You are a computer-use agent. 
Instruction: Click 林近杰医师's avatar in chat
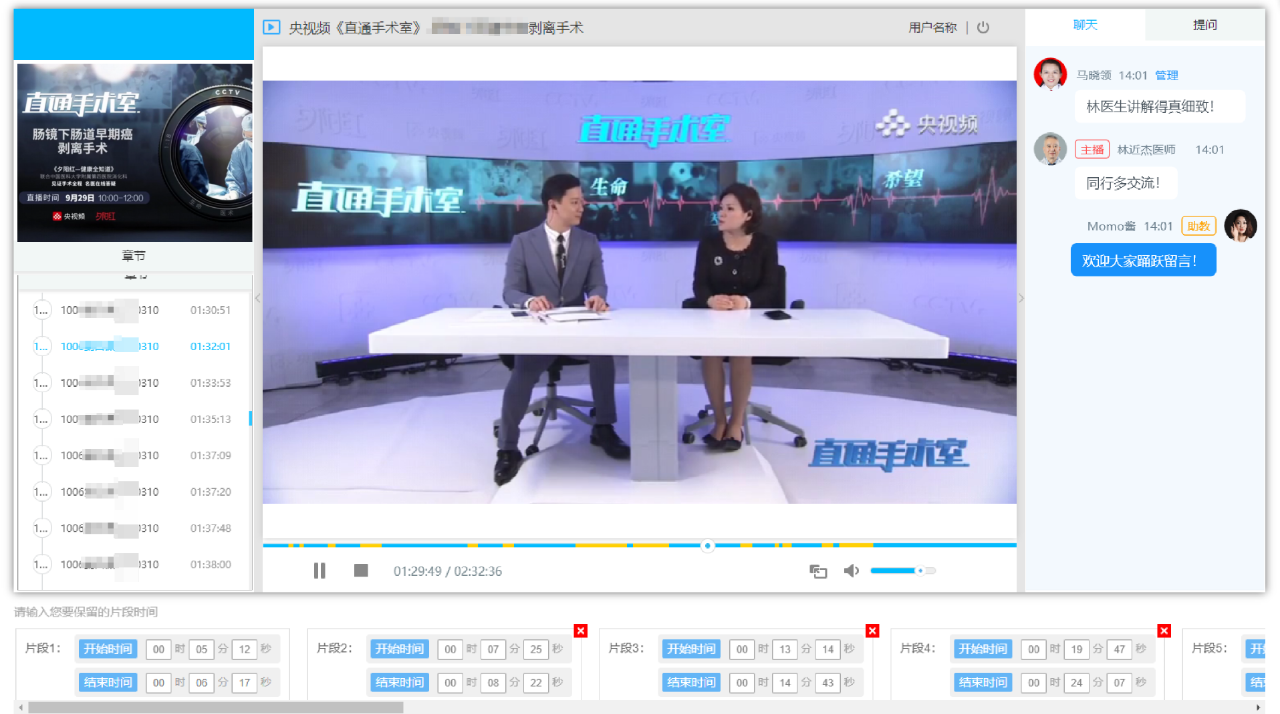coord(1050,149)
